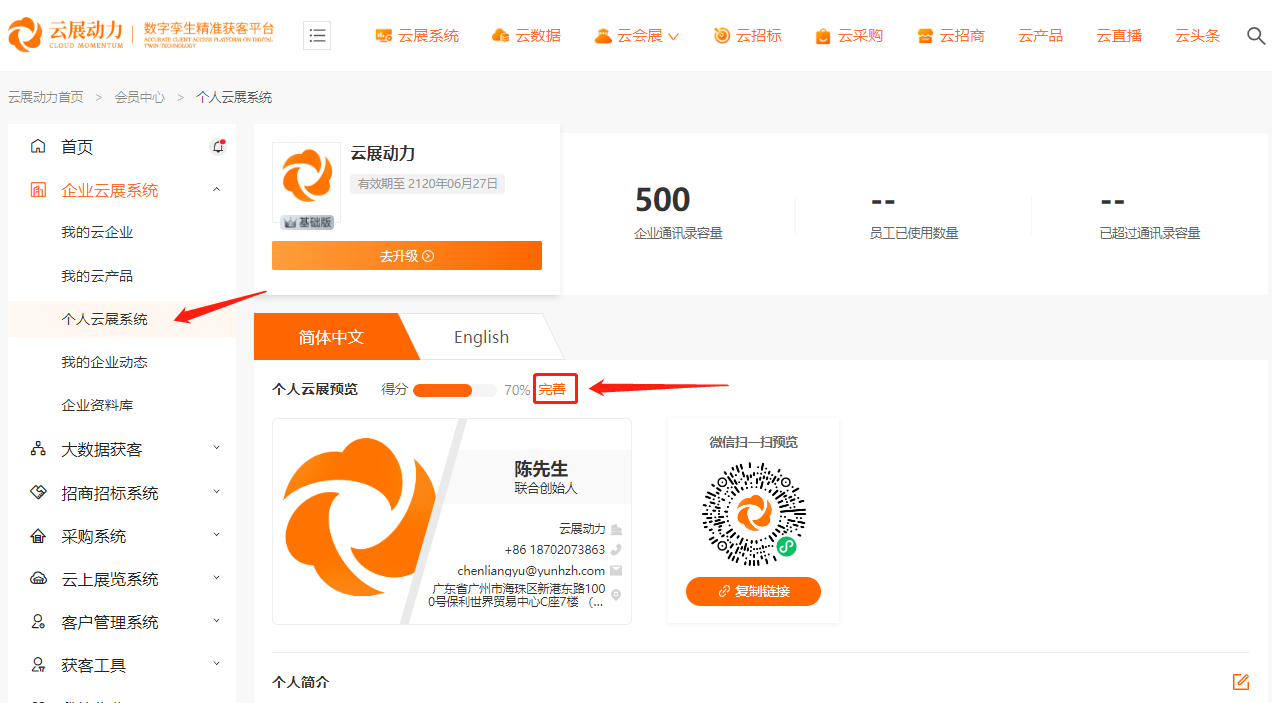Click the phone icon on business card
The height and width of the screenshot is (703, 1272).
(x=616, y=549)
